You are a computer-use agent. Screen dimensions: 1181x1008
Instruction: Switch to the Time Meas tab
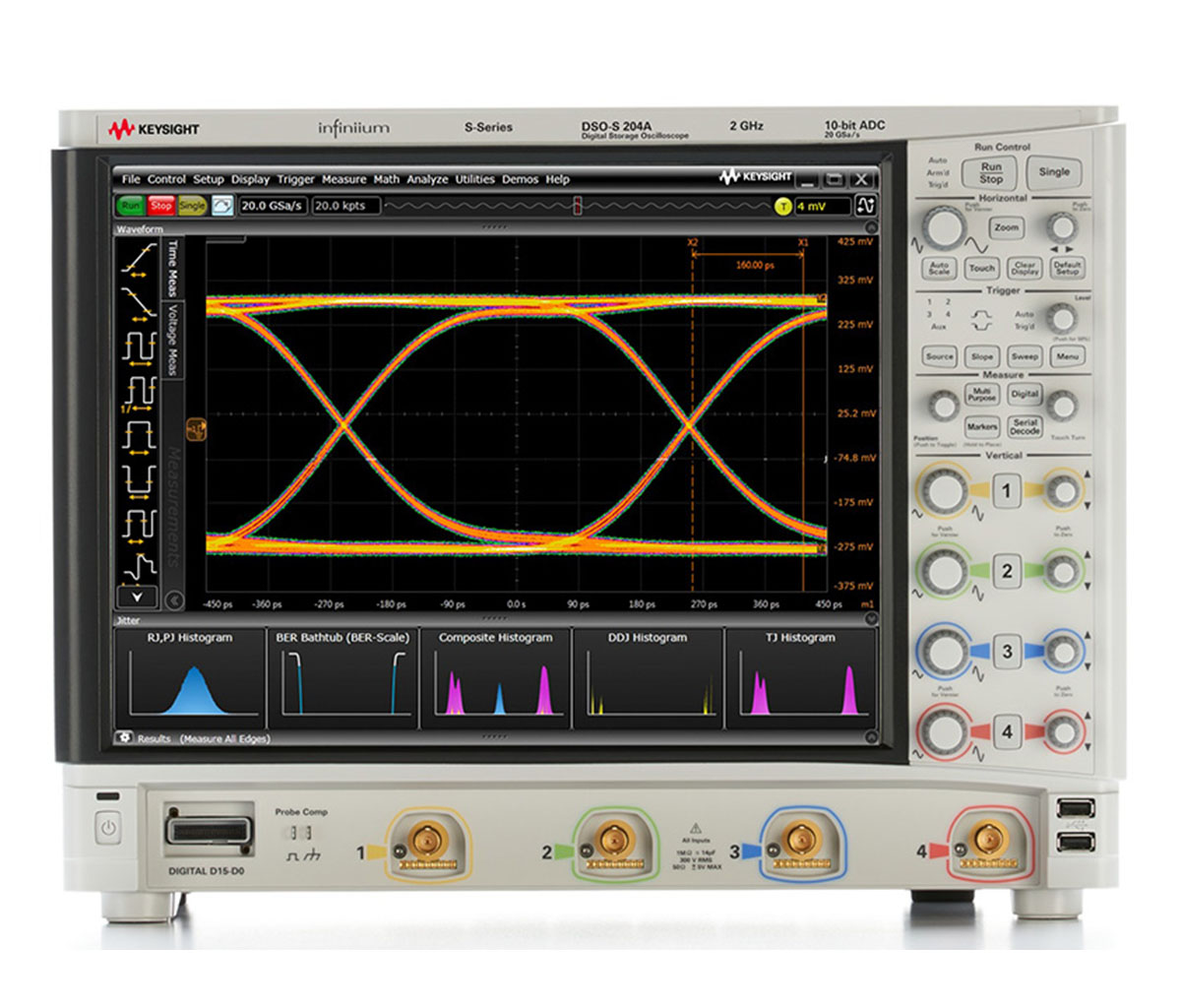[x=173, y=268]
